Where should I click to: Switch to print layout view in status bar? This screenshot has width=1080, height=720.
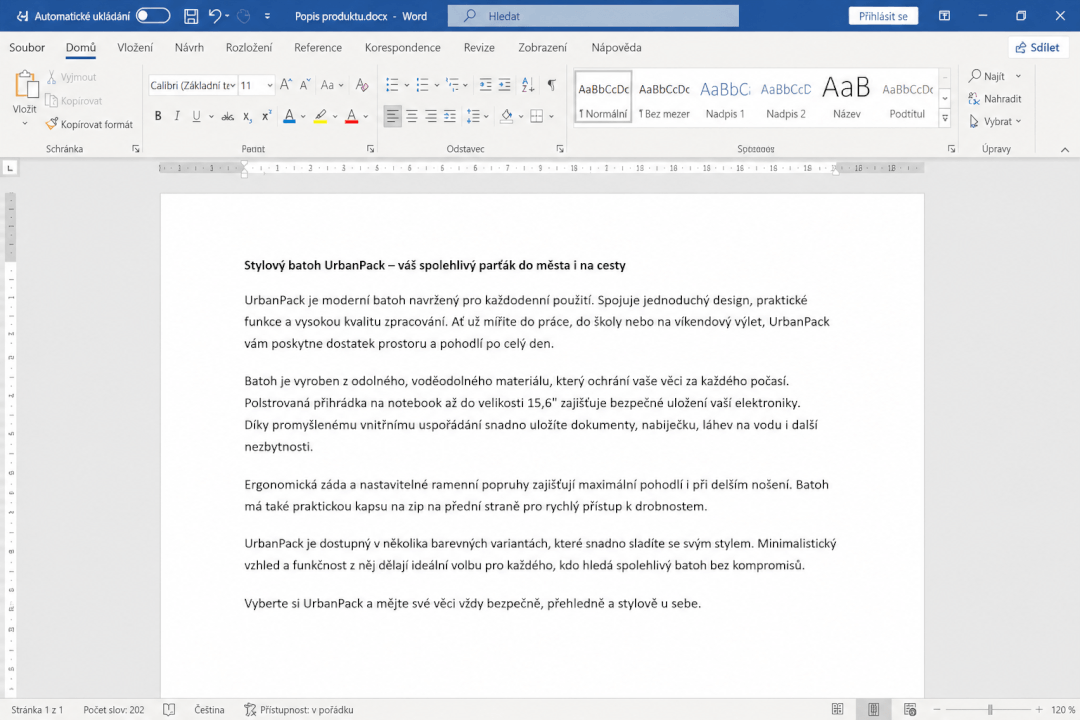tap(873, 710)
